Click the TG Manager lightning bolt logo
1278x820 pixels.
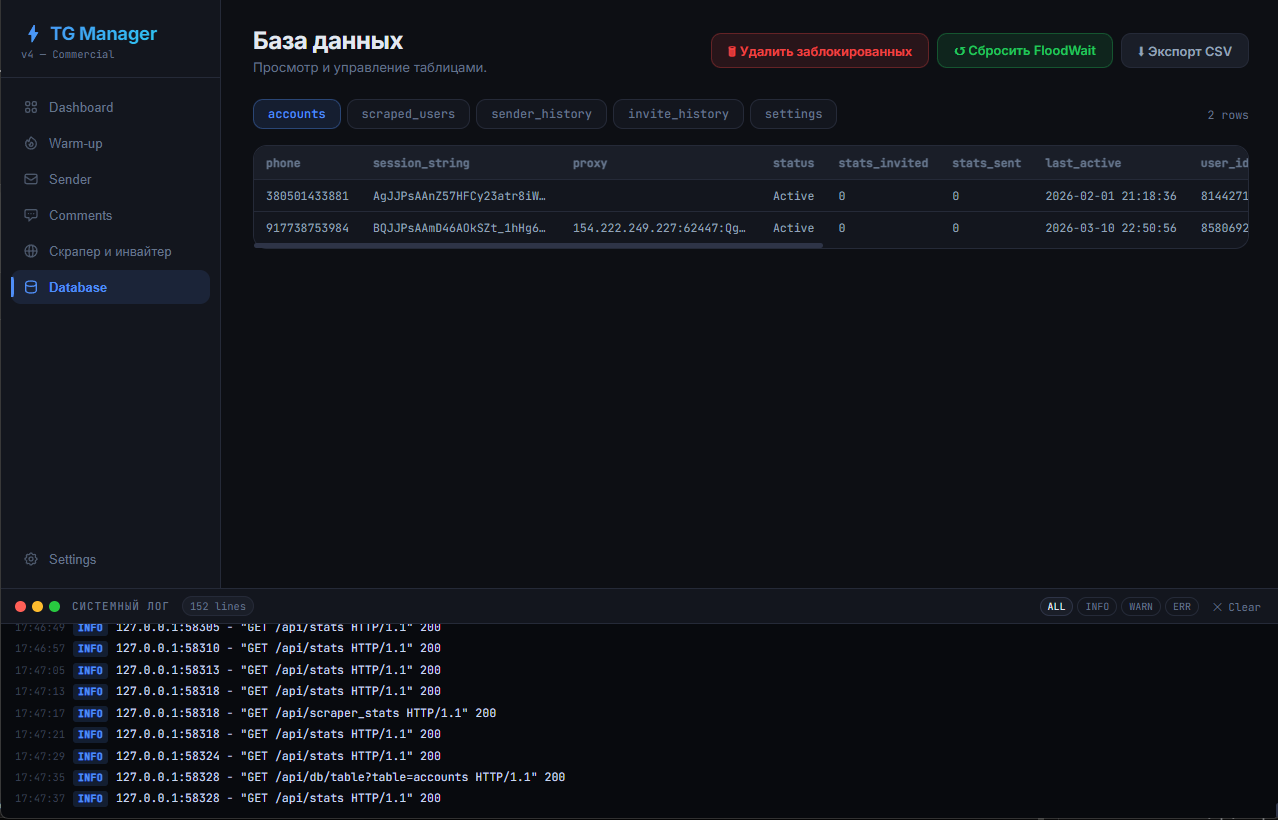[33, 34]
